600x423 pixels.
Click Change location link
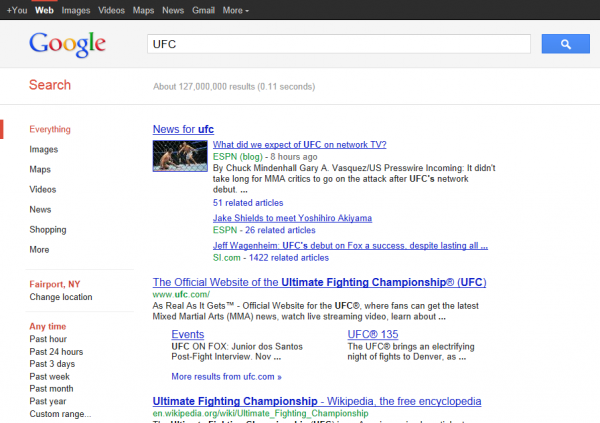point(63,297)
